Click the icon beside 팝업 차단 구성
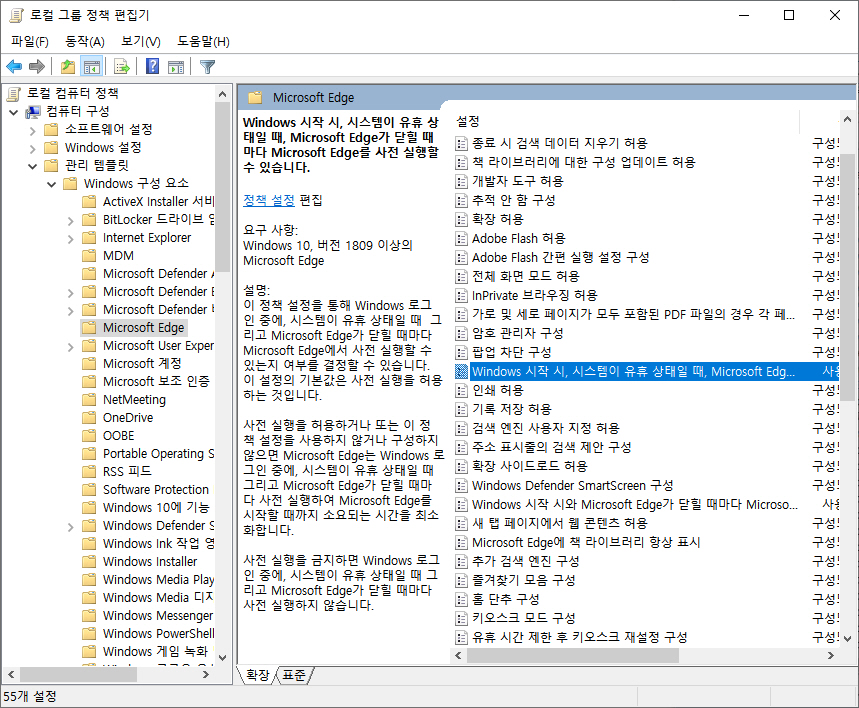This screenshot has height=708, width=859. click(461, 352)
